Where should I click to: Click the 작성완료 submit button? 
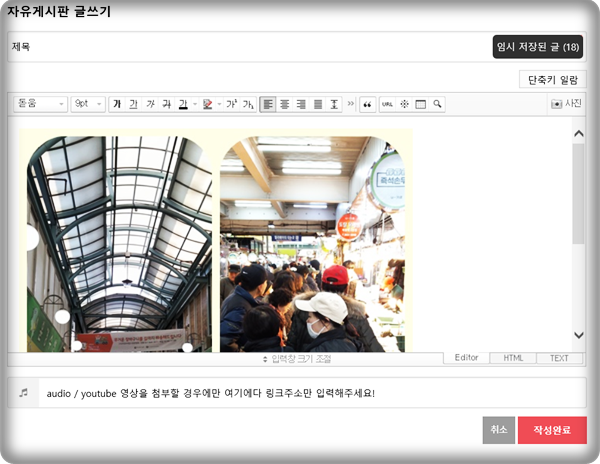551,430
